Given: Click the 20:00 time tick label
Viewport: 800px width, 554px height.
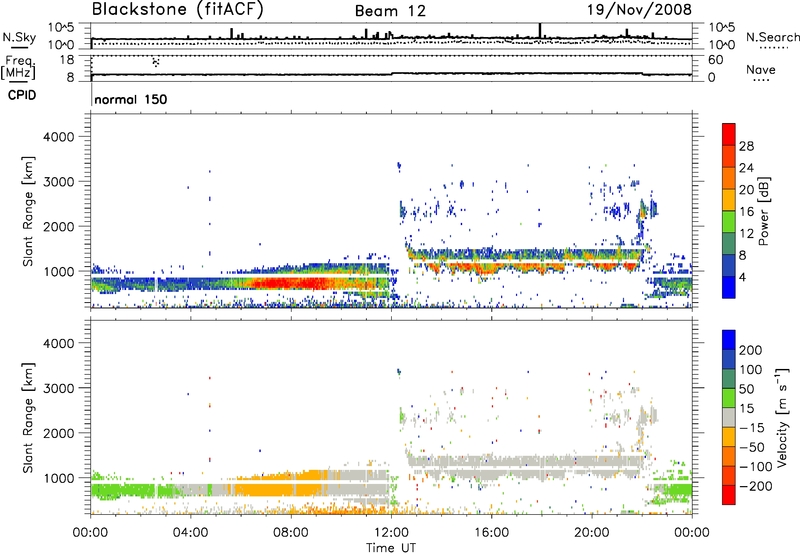Looking at the screenshot, I should 591,533.
